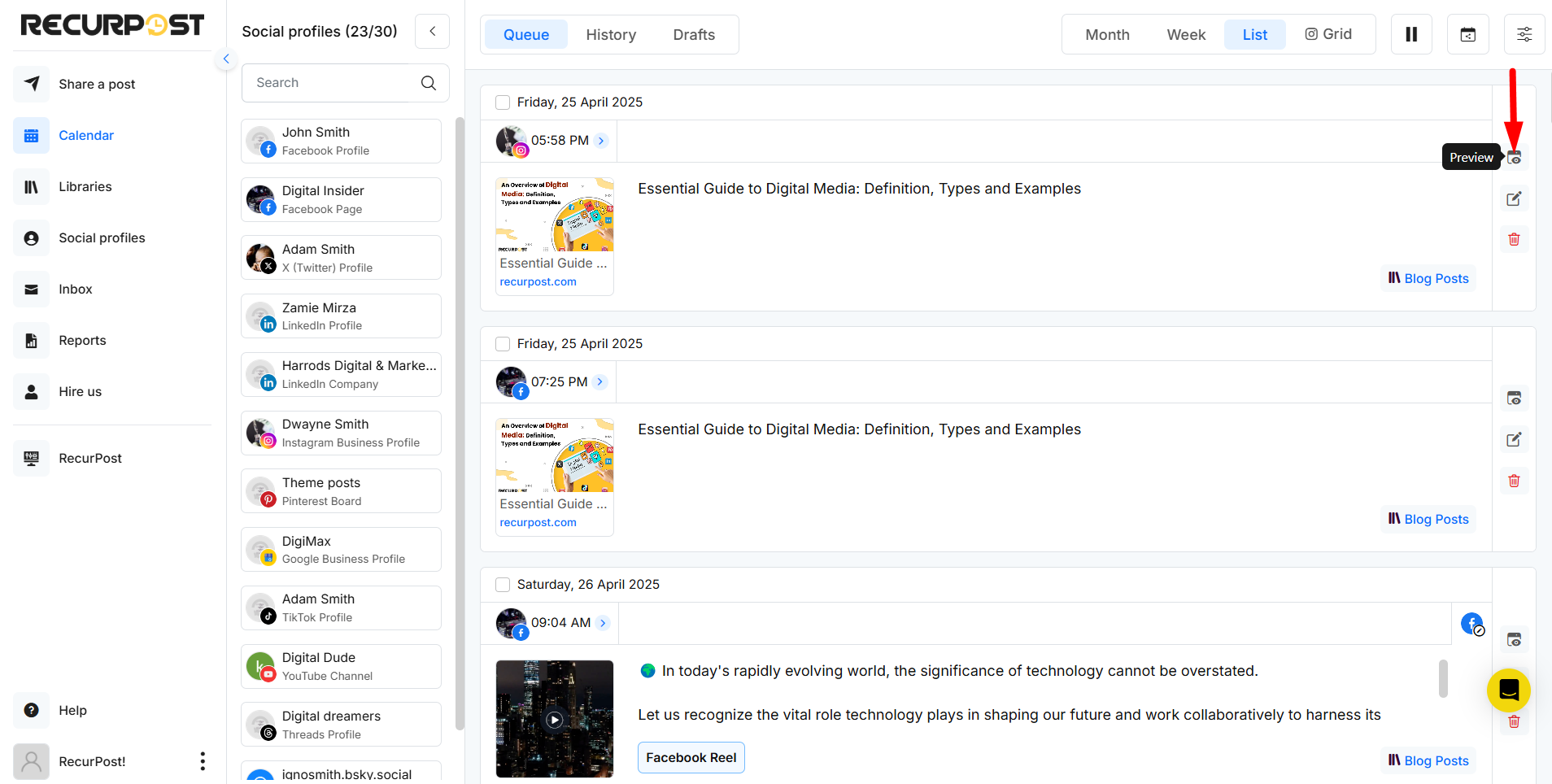Preview the 09:04 AM post

click(1514, 640)
